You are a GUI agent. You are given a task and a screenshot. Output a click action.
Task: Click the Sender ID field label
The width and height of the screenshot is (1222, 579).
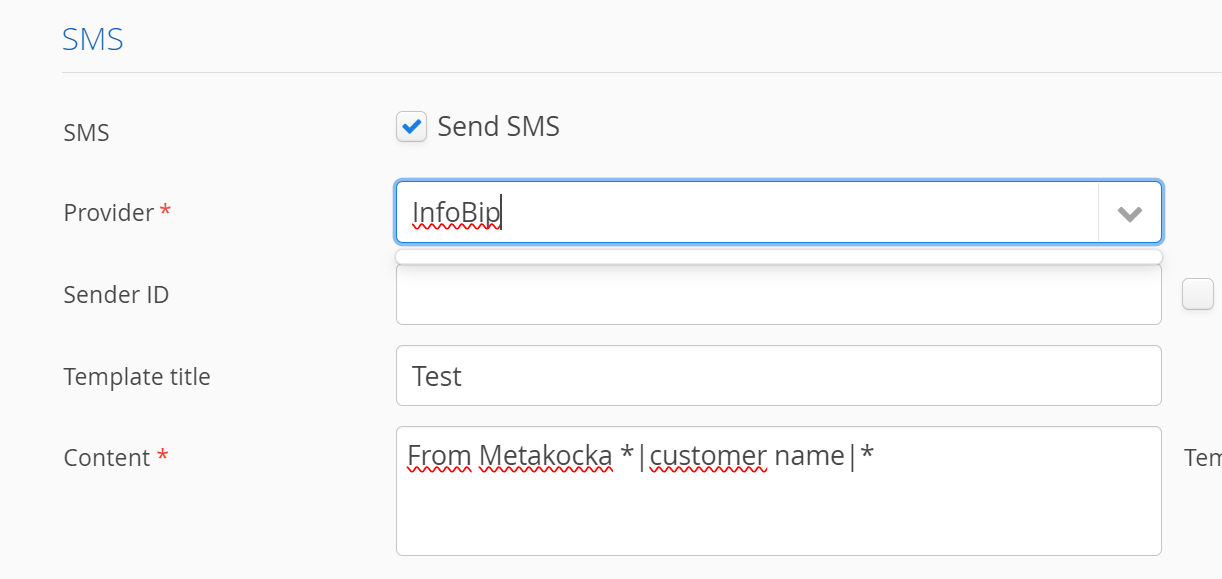coord(116,295)
